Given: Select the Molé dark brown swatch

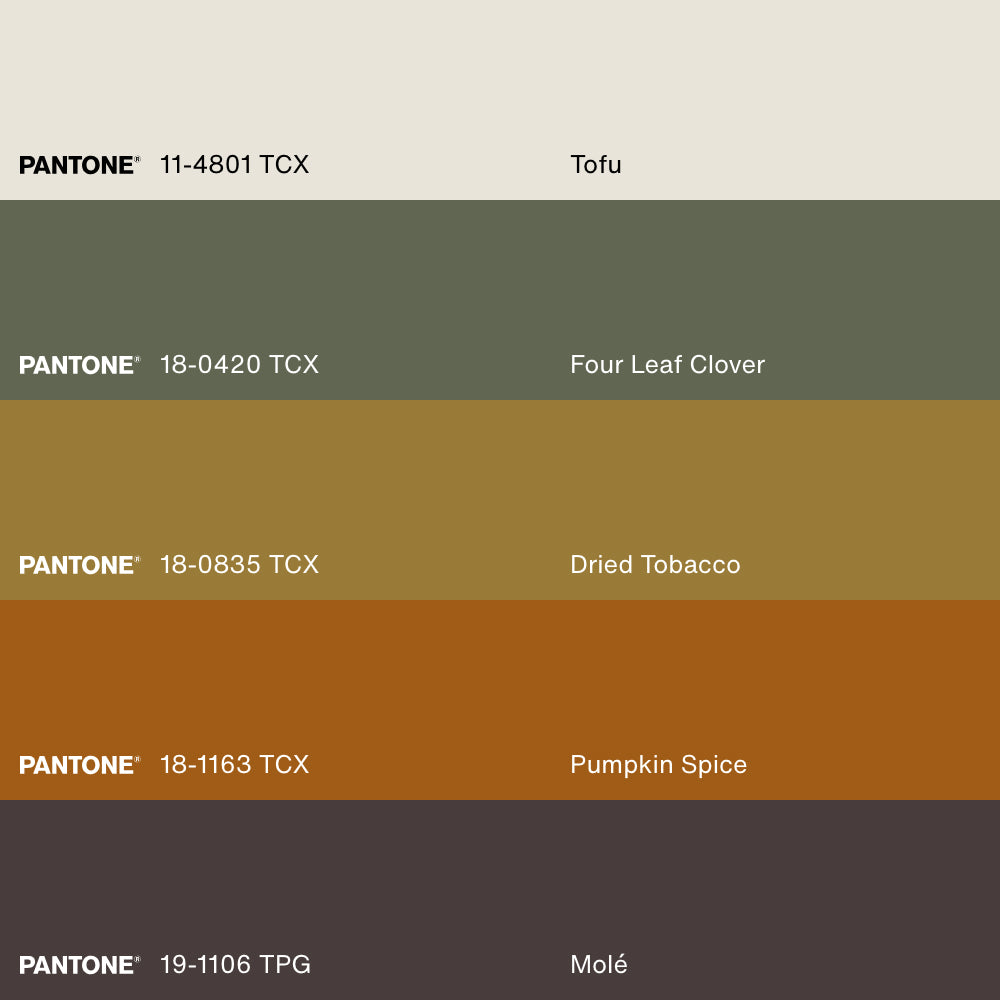Looking at the screenshot, I should pyautogui.click(x=500, y=900).
